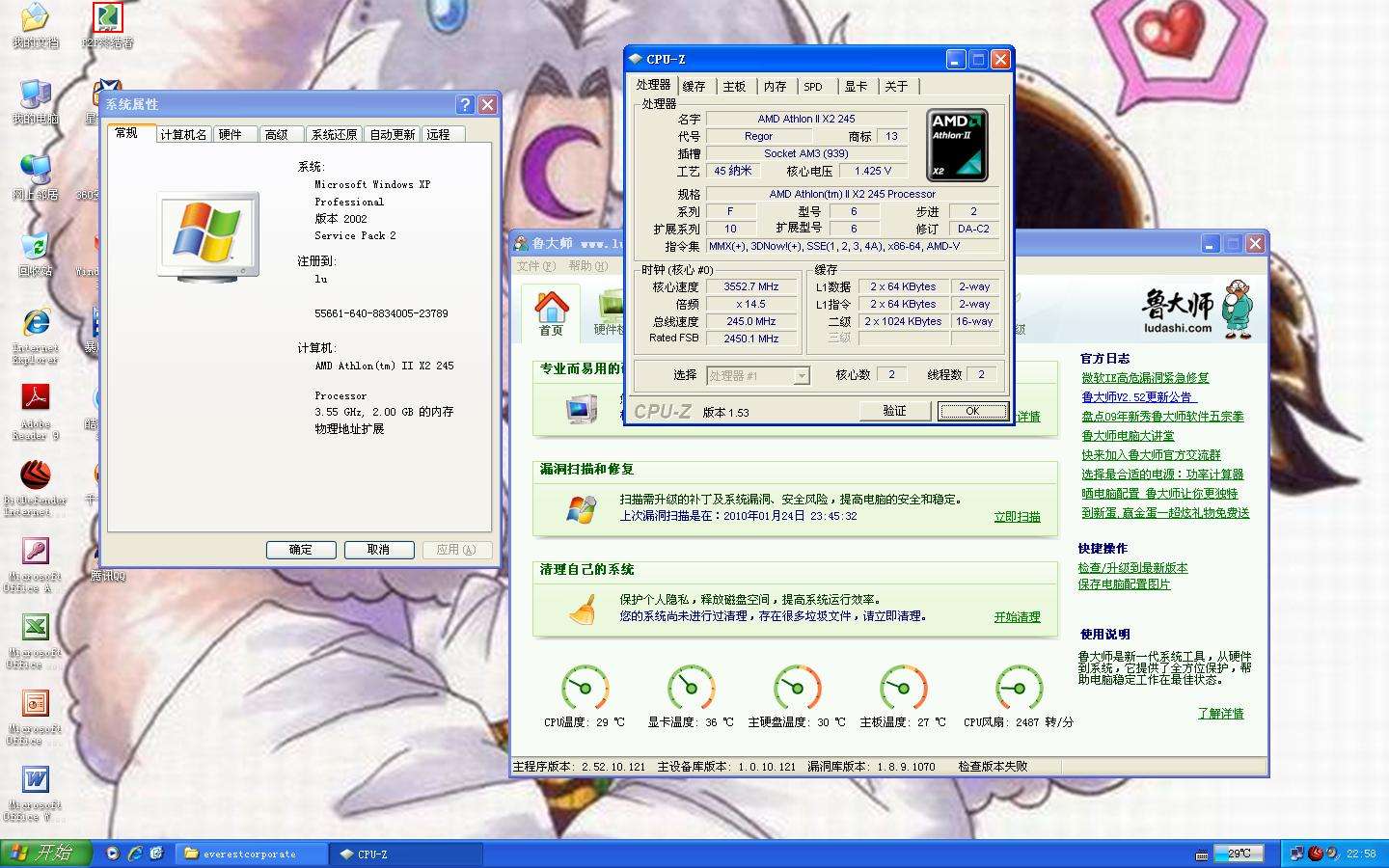
Task: Open Microsoft Office Word desktop icon
Action: (x=35, y=793)
